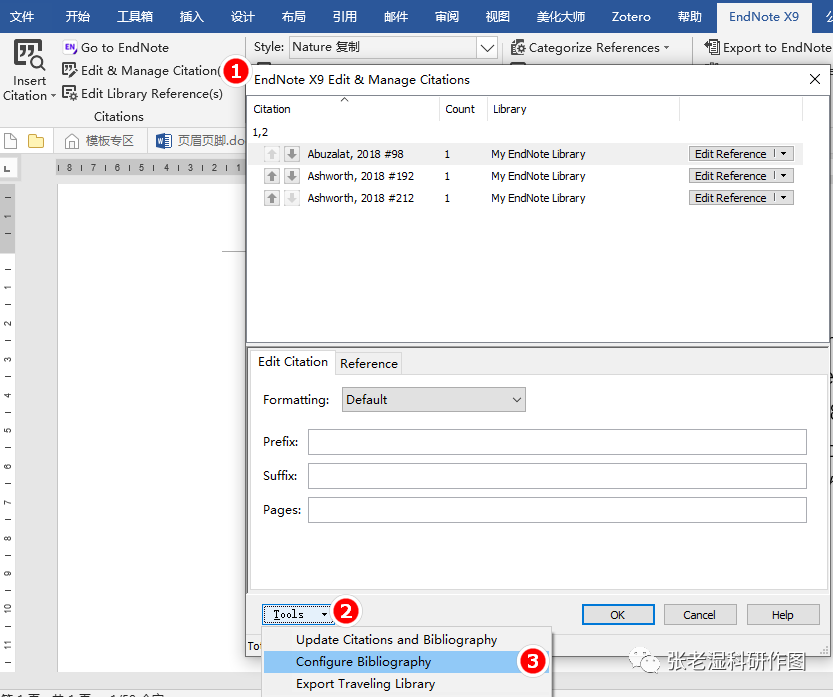This screenshot has width=833, height=697.
Task: Open the Style dropdown Nature 复制
Action: [487, 48]
